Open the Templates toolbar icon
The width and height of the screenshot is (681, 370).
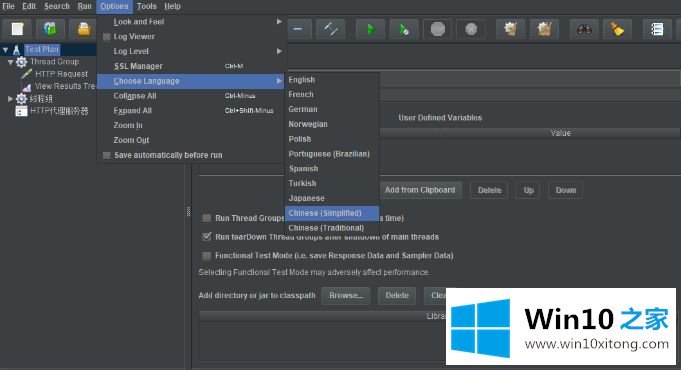[x=50, y=29]
